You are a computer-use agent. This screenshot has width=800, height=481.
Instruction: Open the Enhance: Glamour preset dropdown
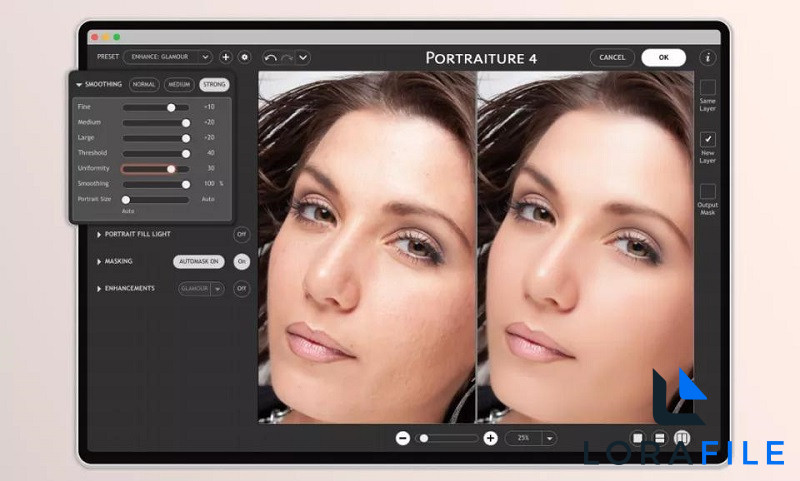(x=167, y=57)
